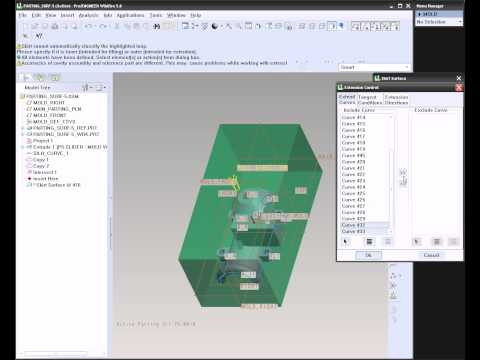Switch to the Tangent Conditions tab
The height and width of the screenshot is (360, 480).
[x=370, y=100]
